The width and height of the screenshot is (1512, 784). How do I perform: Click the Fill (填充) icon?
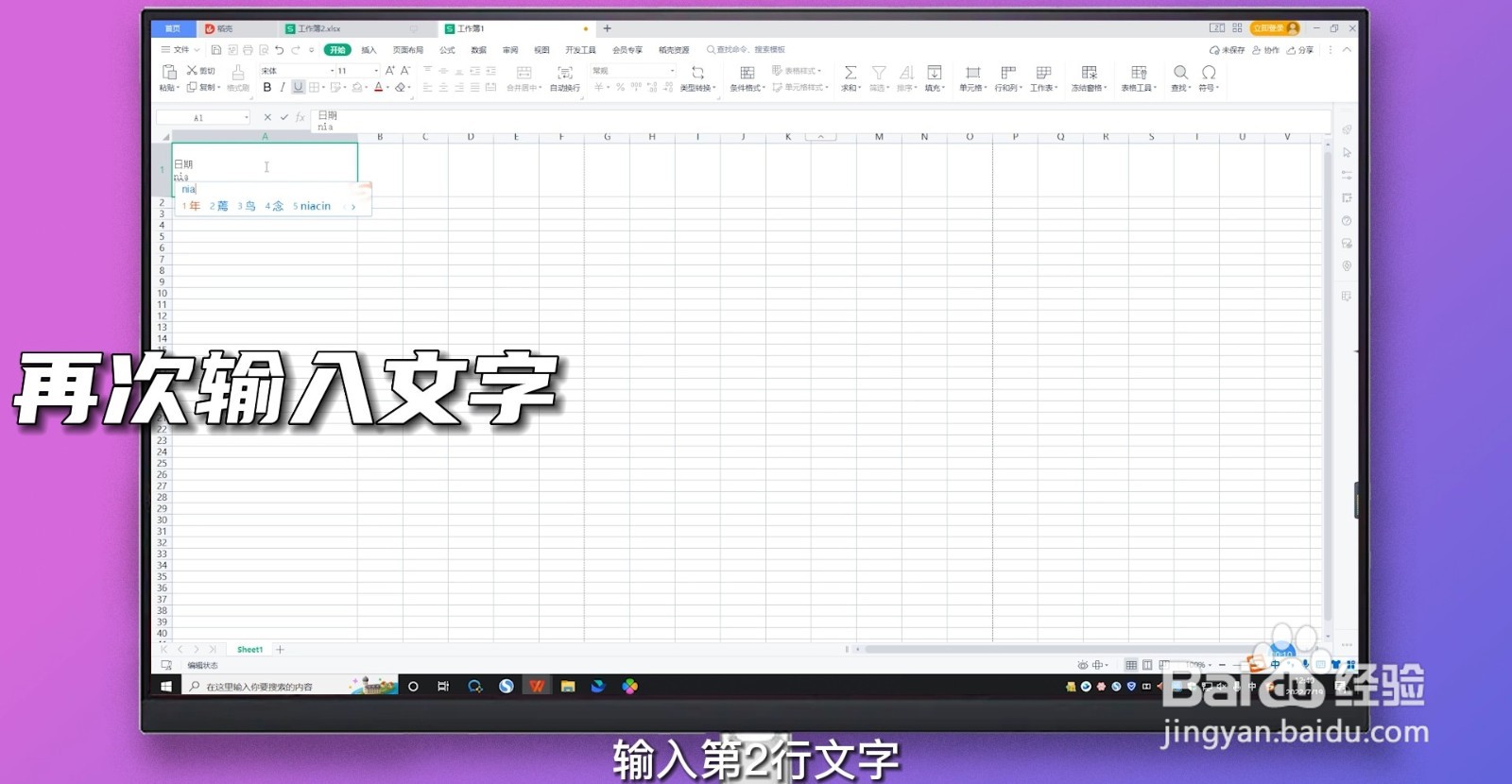click(934, 73)
